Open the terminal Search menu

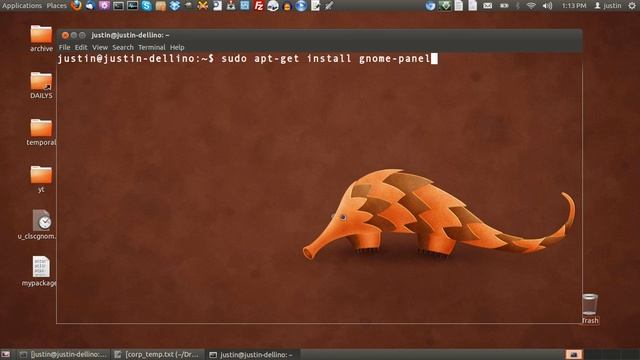pyautogui.click(x=123, y=47)
